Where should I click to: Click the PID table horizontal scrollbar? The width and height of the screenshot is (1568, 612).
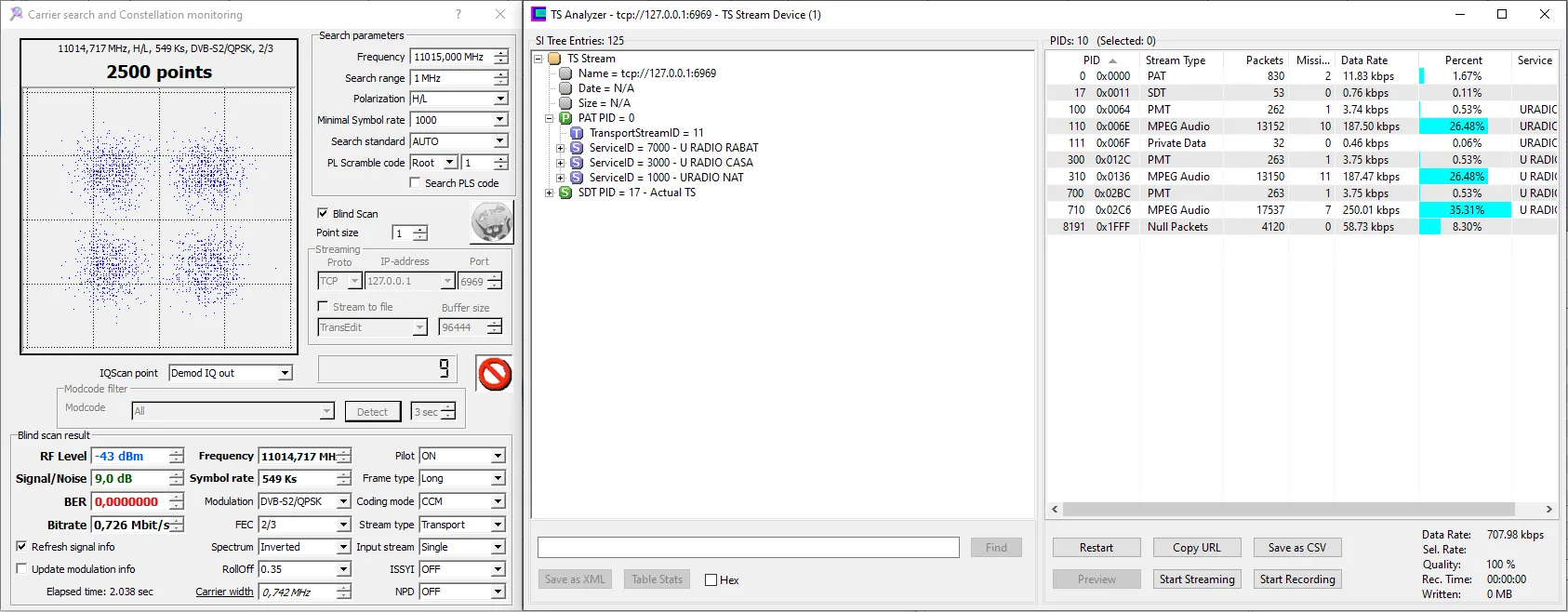[1289, 510]
